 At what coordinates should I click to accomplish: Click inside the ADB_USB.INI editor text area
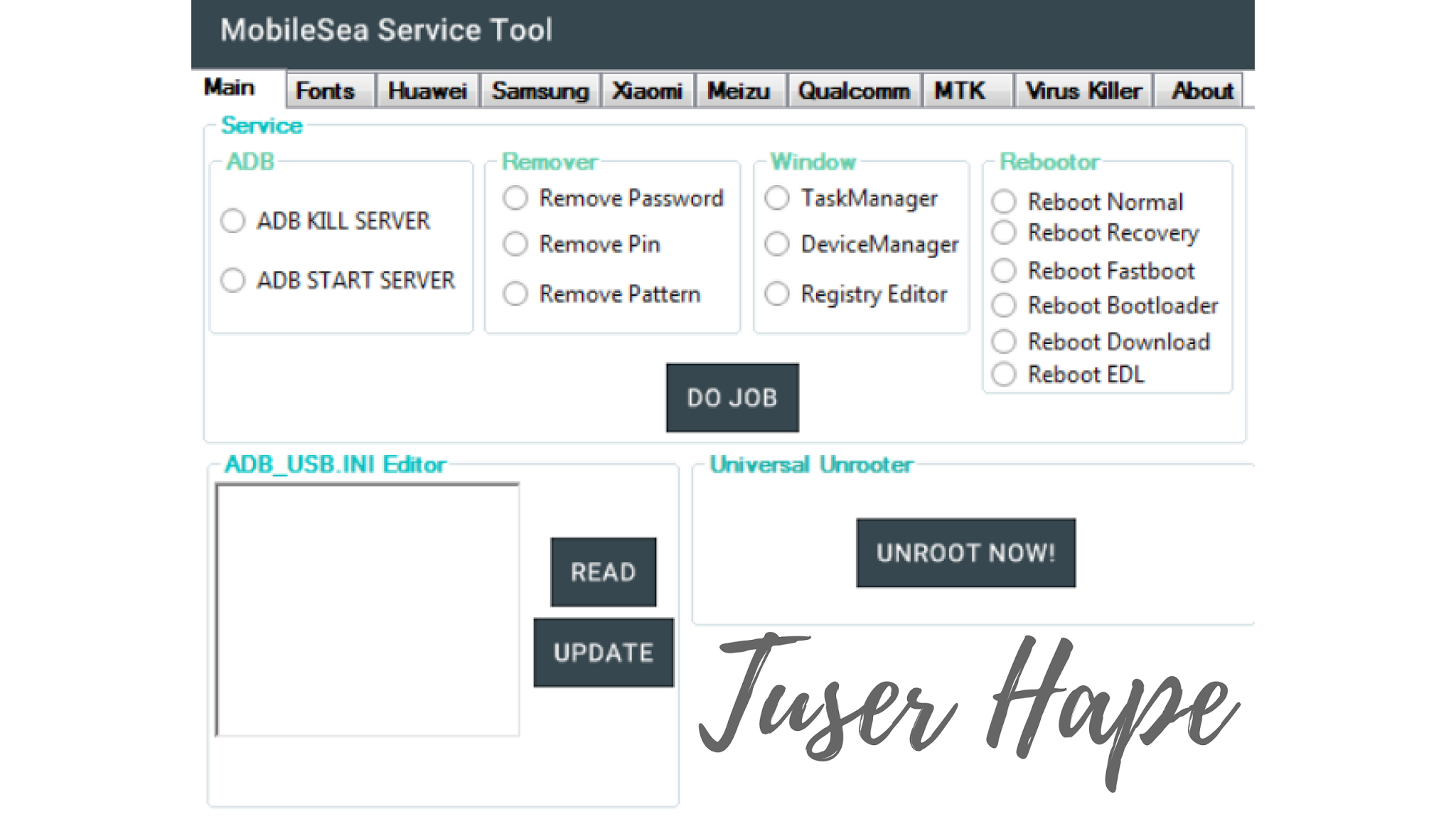(368, 609)
